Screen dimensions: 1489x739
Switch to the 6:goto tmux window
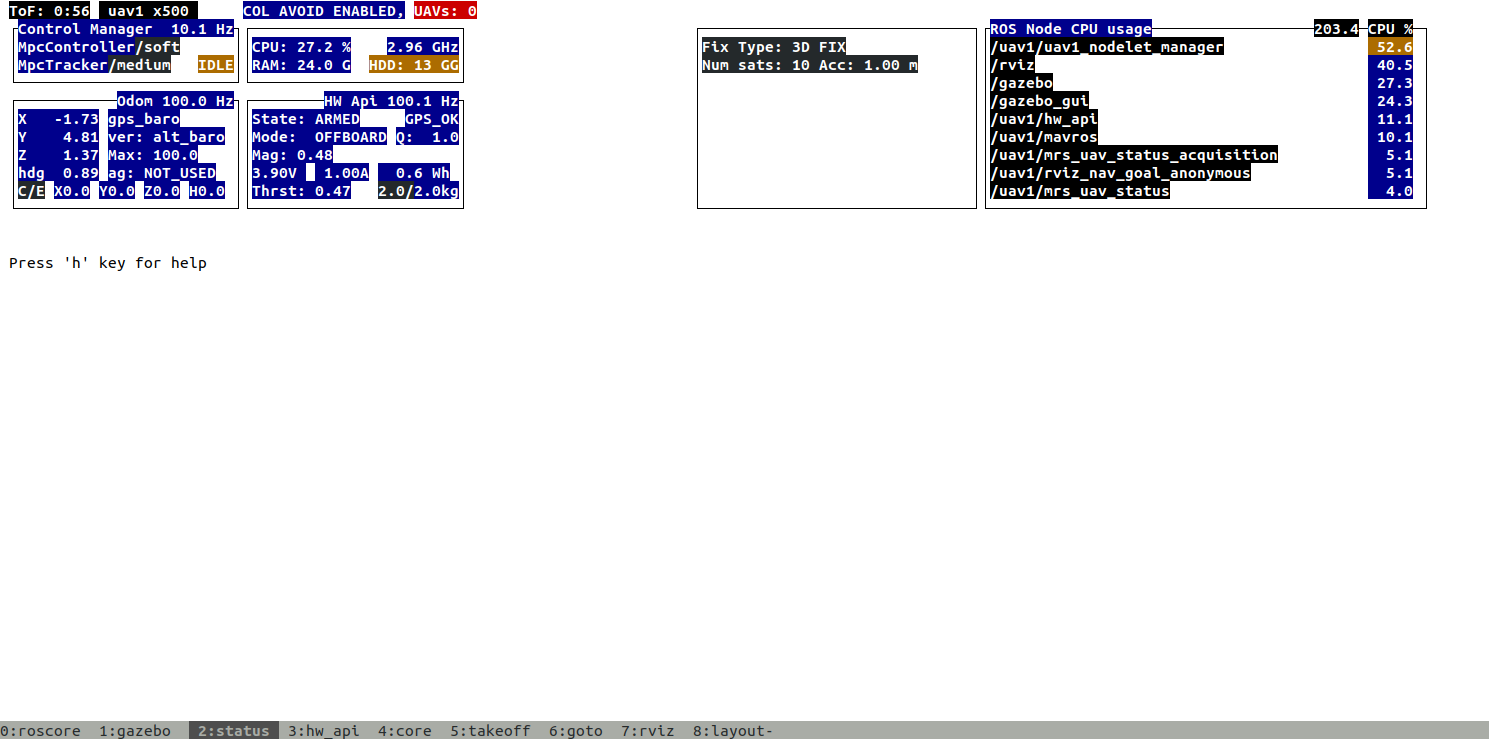click(576, 731)
